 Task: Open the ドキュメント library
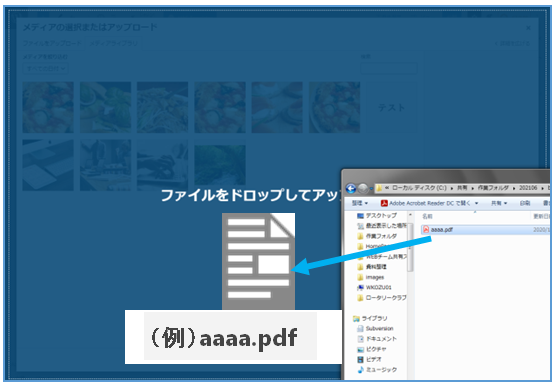click(x=377, y=339)
